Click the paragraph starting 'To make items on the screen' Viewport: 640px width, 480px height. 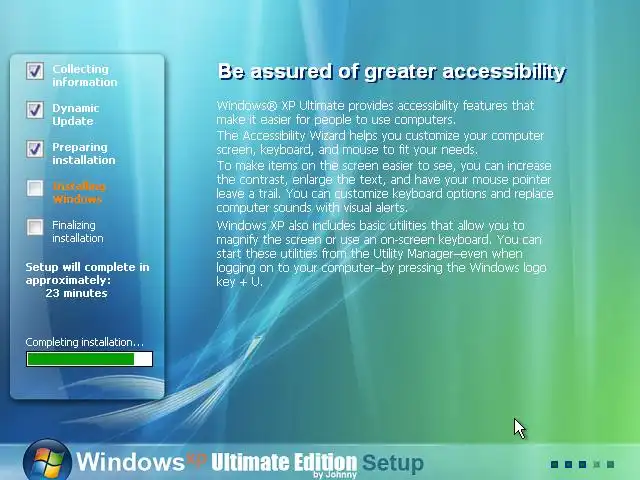[385, 187]
